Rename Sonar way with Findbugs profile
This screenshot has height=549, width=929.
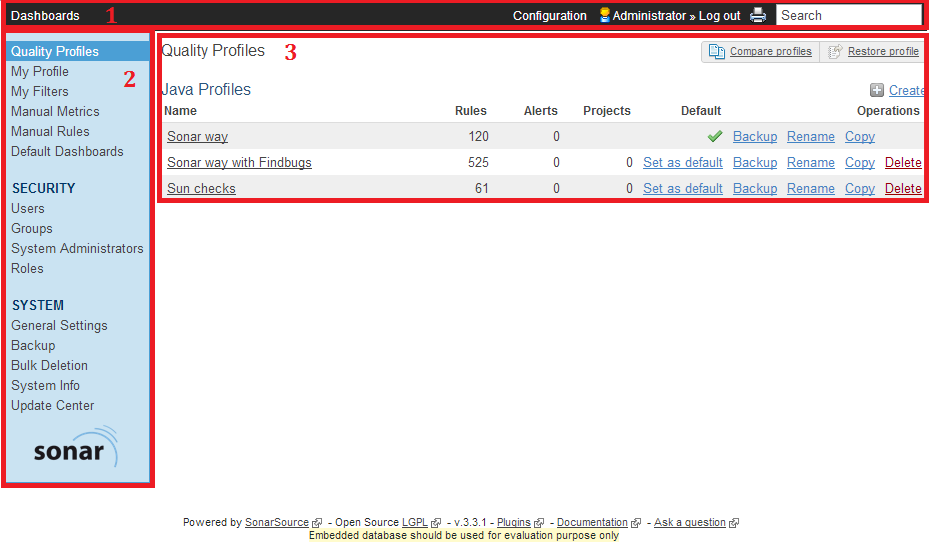click(811, 163)
